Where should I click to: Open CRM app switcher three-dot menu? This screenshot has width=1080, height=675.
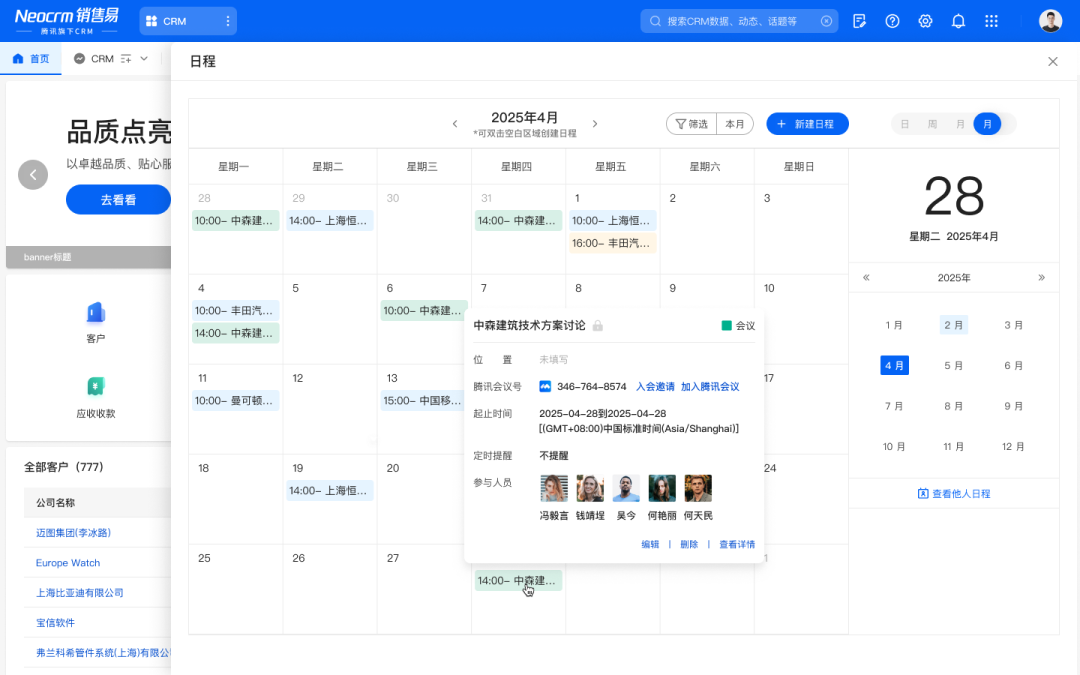[228, 21]
